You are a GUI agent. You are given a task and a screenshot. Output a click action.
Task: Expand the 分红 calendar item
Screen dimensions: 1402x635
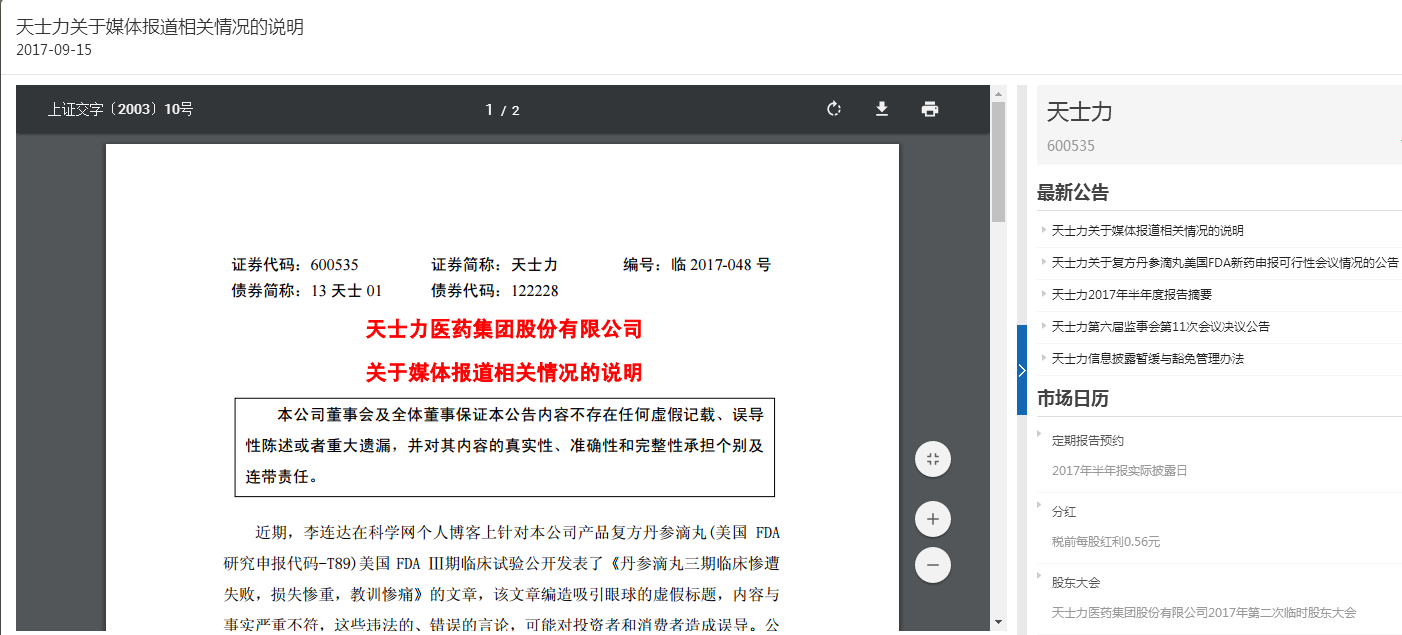click(x=1063, y=512)
